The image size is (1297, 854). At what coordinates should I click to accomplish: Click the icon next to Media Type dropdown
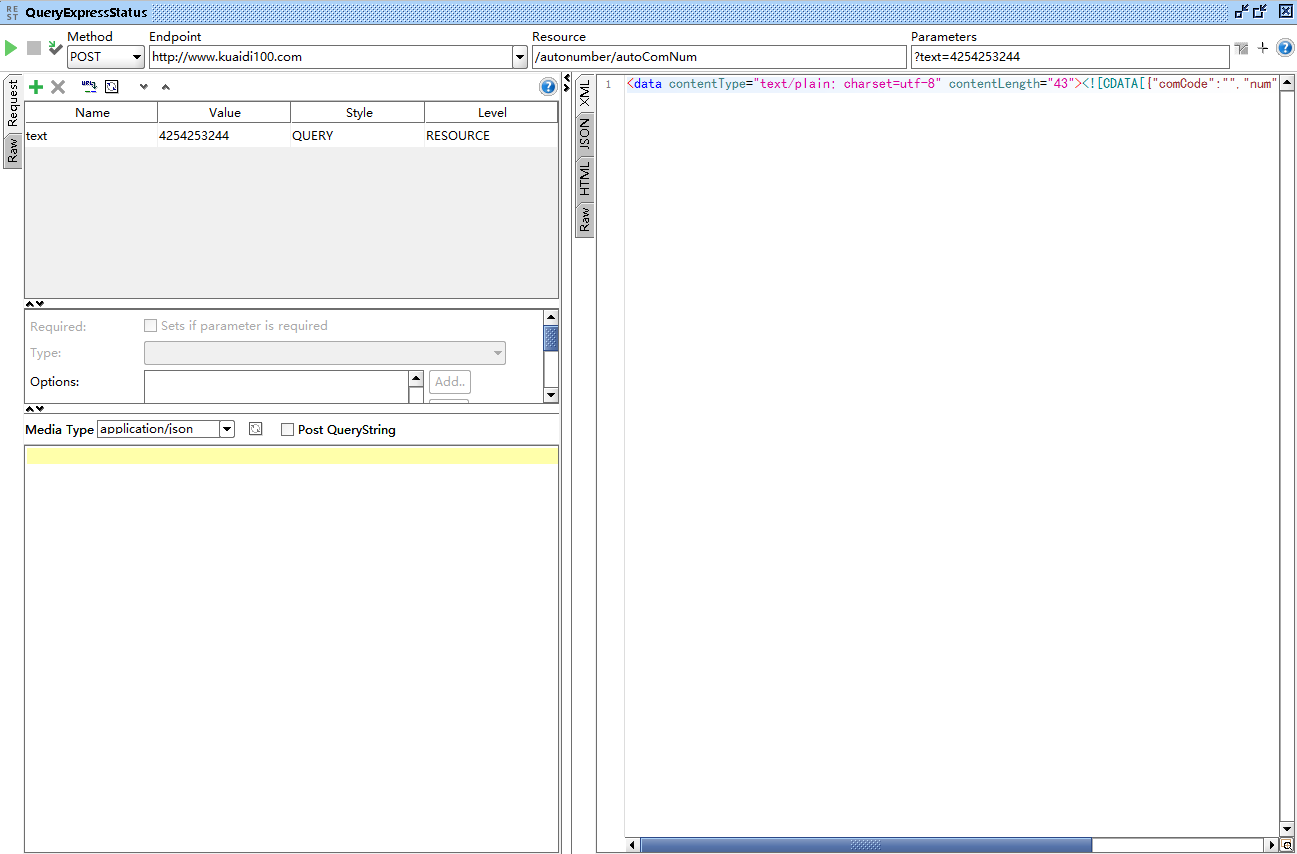(x=256, y=429)
